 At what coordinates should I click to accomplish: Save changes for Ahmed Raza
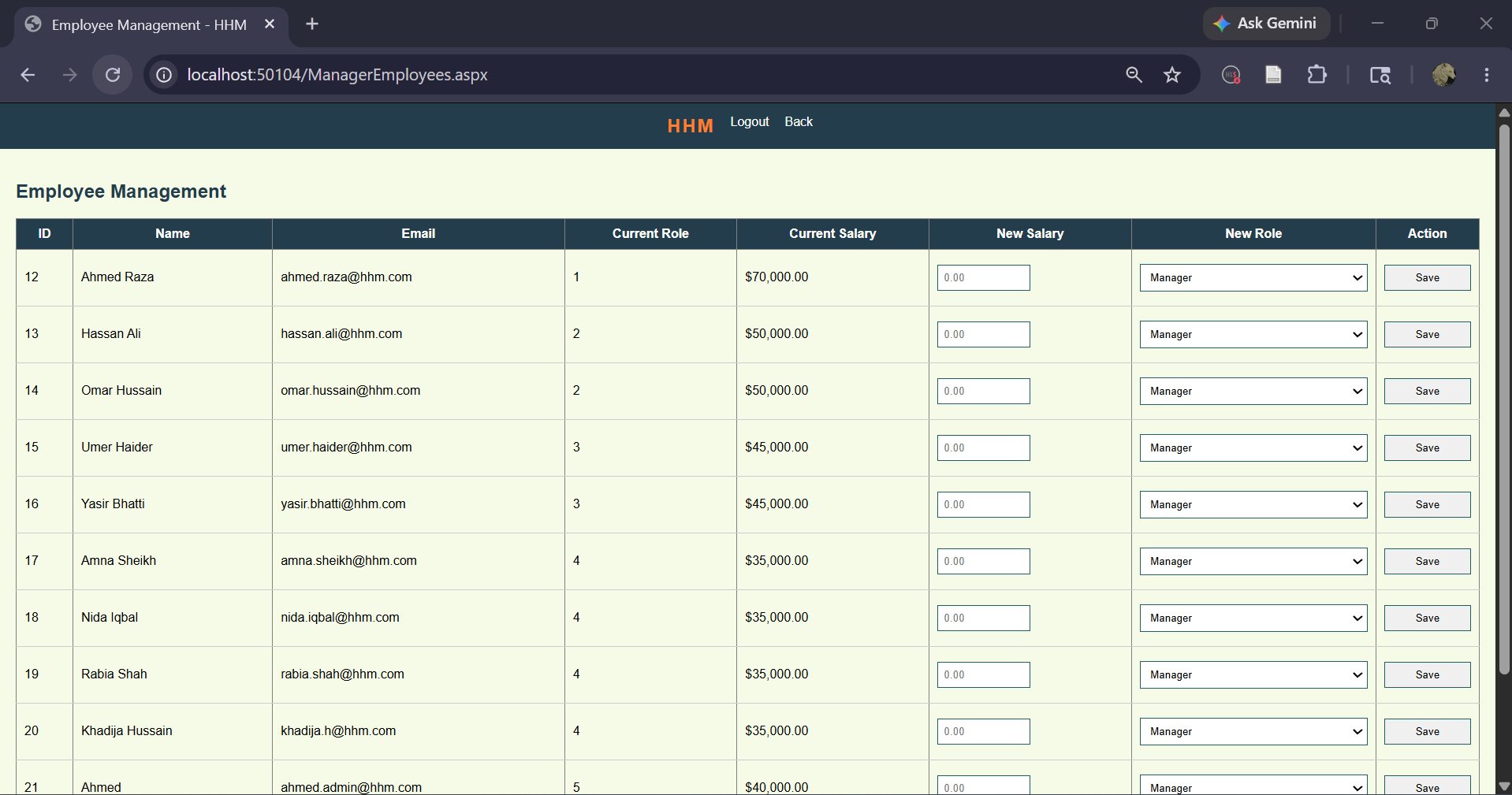(1427, 277)
